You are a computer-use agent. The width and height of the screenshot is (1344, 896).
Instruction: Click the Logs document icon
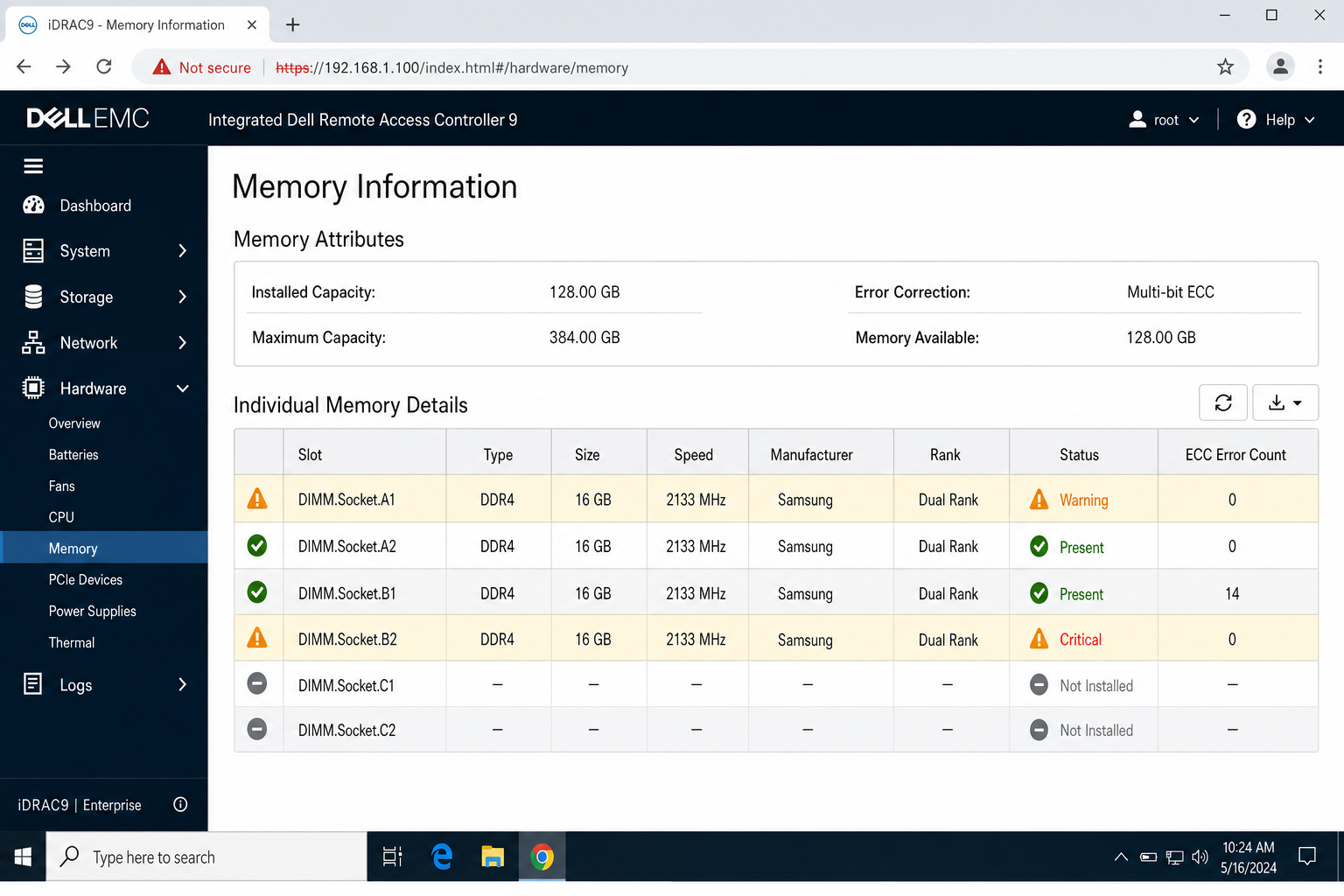coord(33,684)
